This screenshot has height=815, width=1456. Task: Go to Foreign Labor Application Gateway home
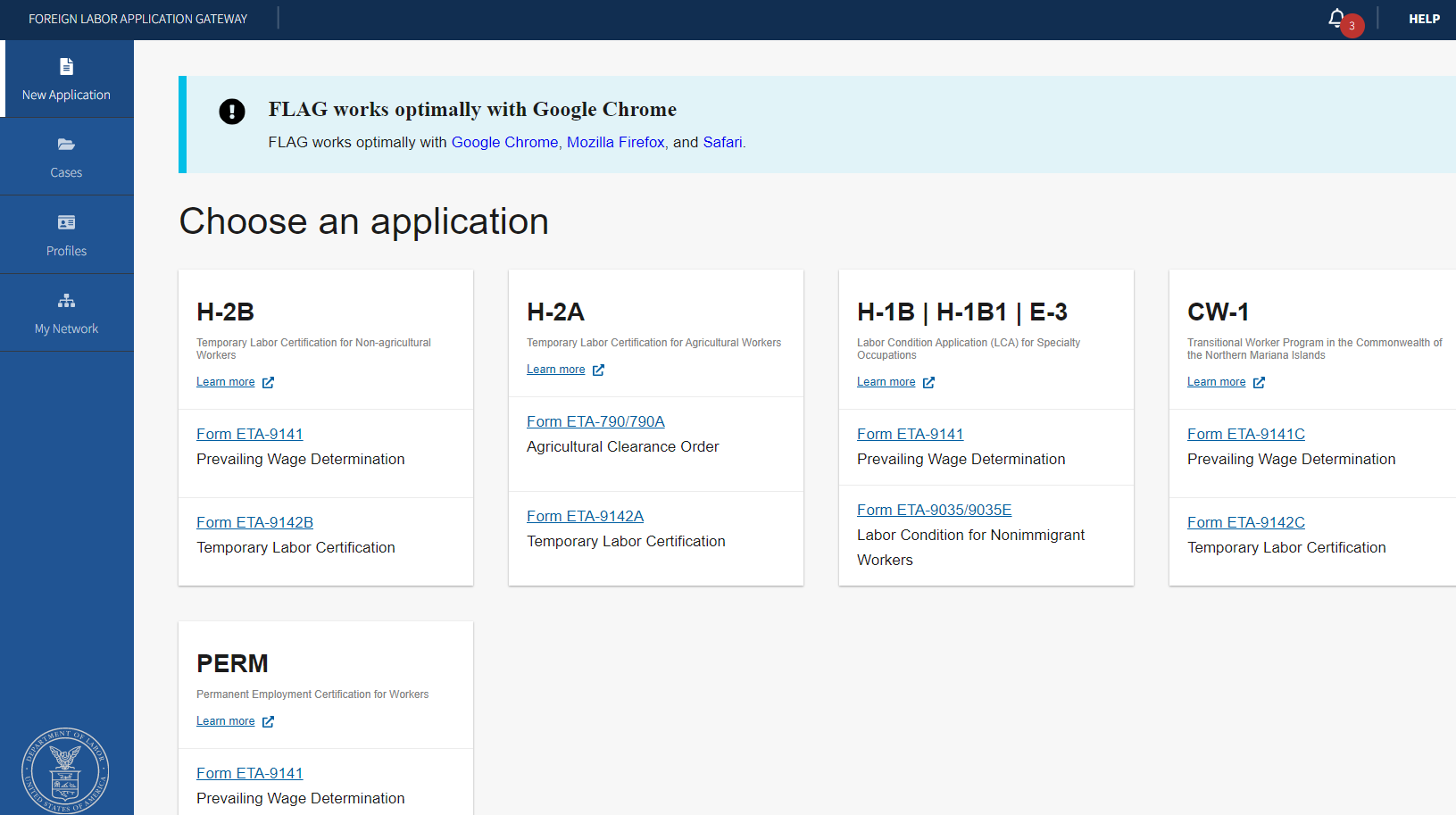pyautogui.click(x=137, y=19)
